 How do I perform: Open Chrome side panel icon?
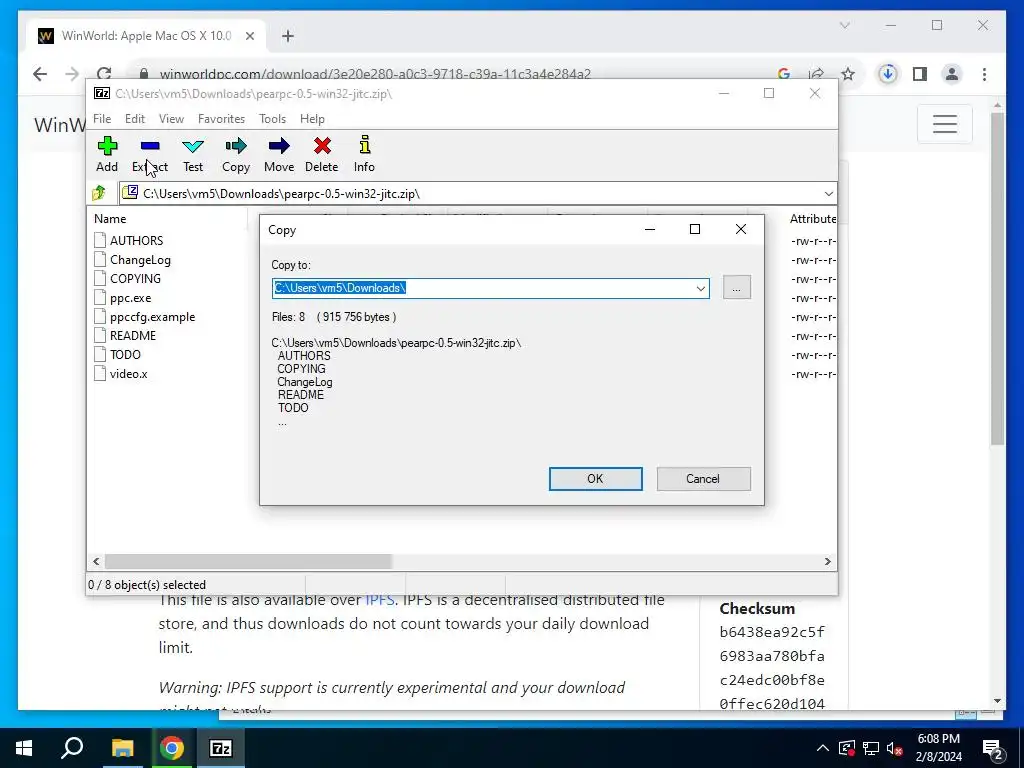pos(920,74)
